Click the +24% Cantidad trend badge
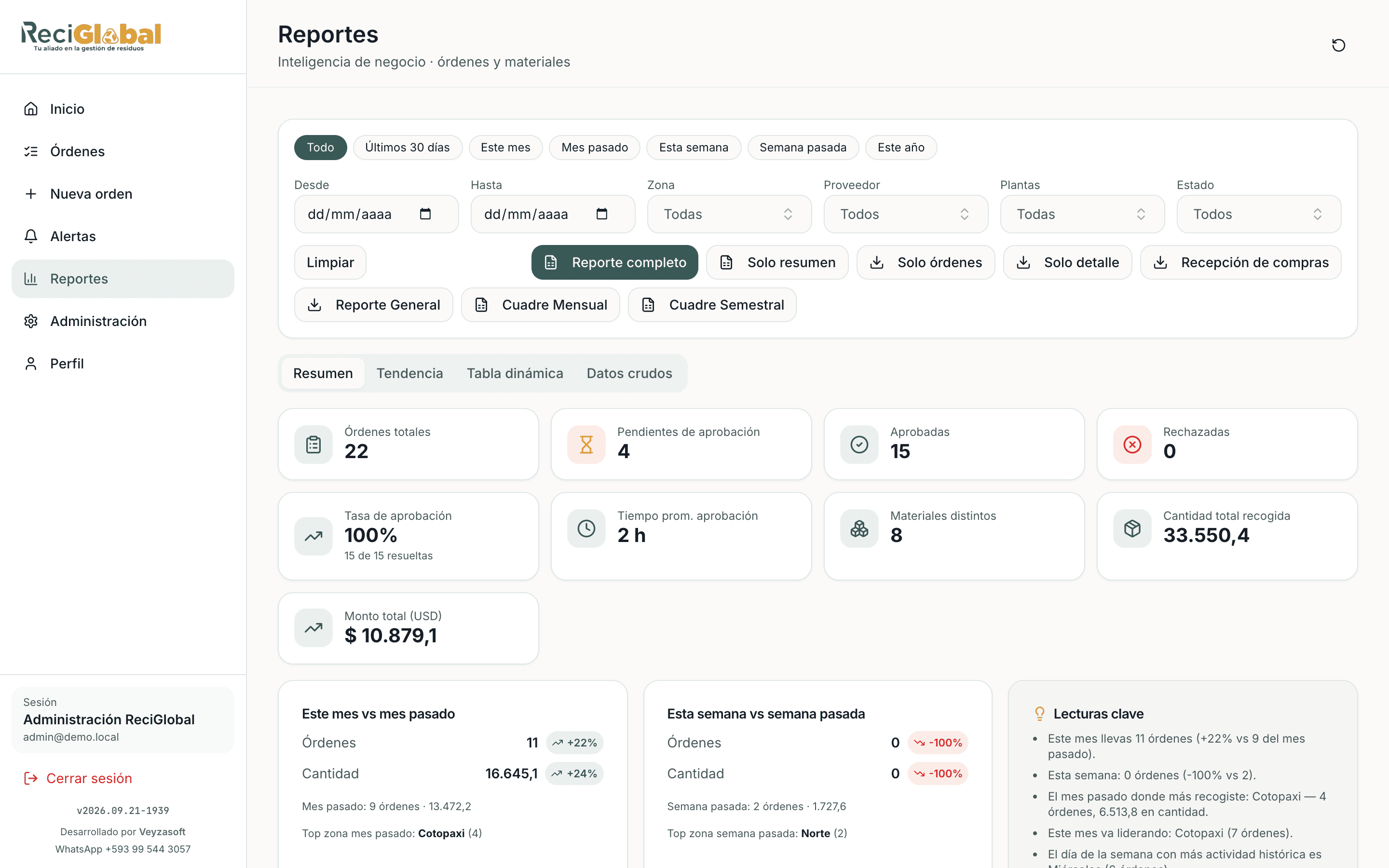1389x868 pixels. pyautogui.click(x=574, y=773)
